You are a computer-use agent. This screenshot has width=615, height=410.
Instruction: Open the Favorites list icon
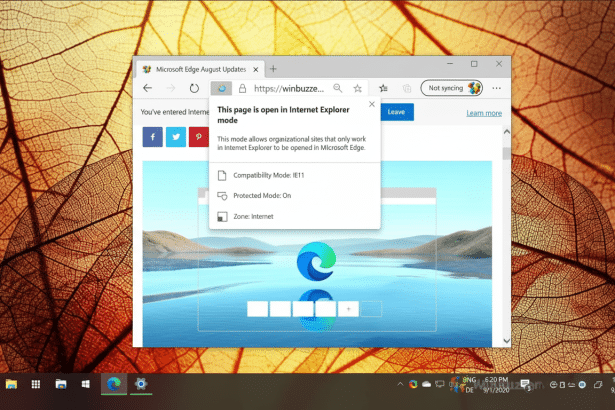(384, 88)
